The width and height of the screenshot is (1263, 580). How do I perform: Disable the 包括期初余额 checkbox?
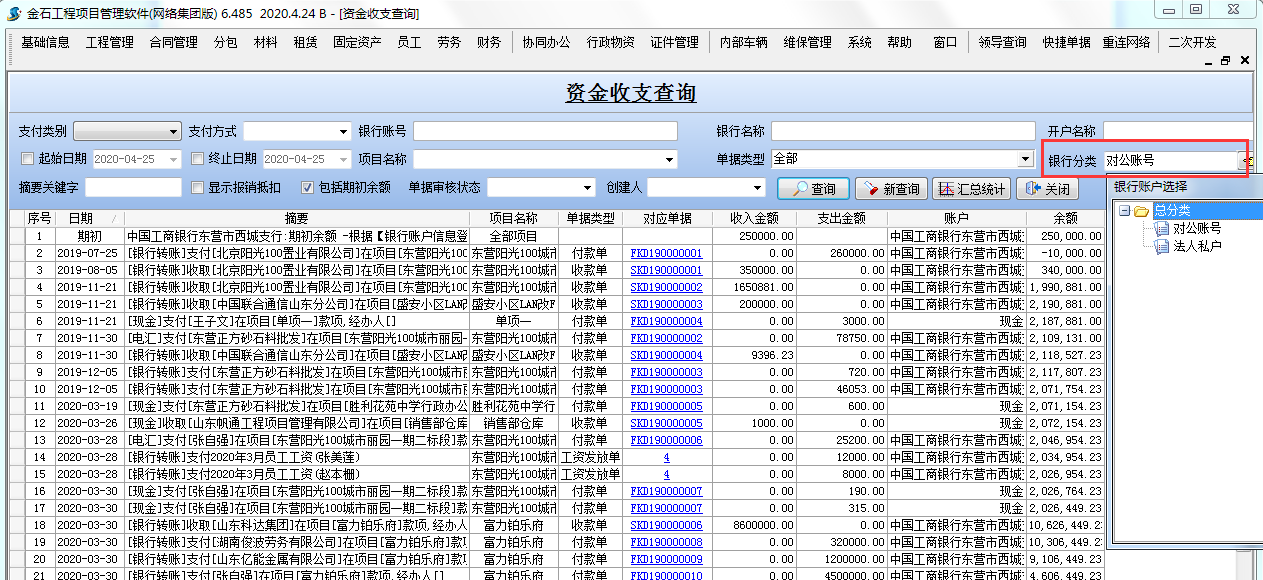pos(308,187)
